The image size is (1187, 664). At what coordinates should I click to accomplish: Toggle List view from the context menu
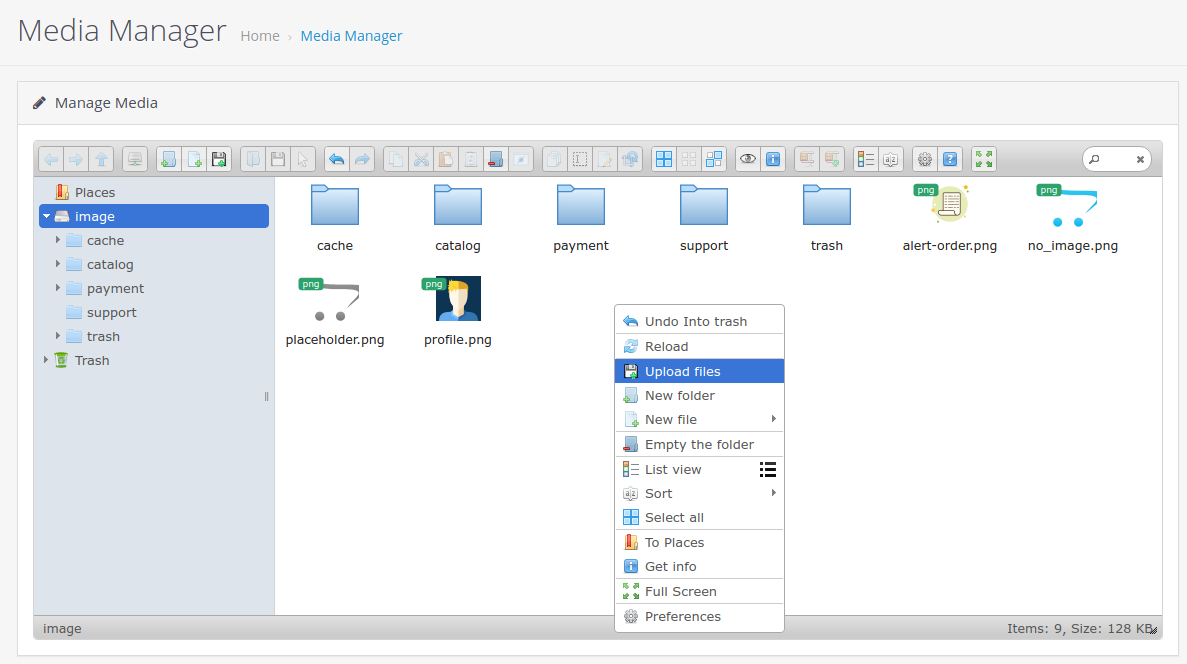673,468
